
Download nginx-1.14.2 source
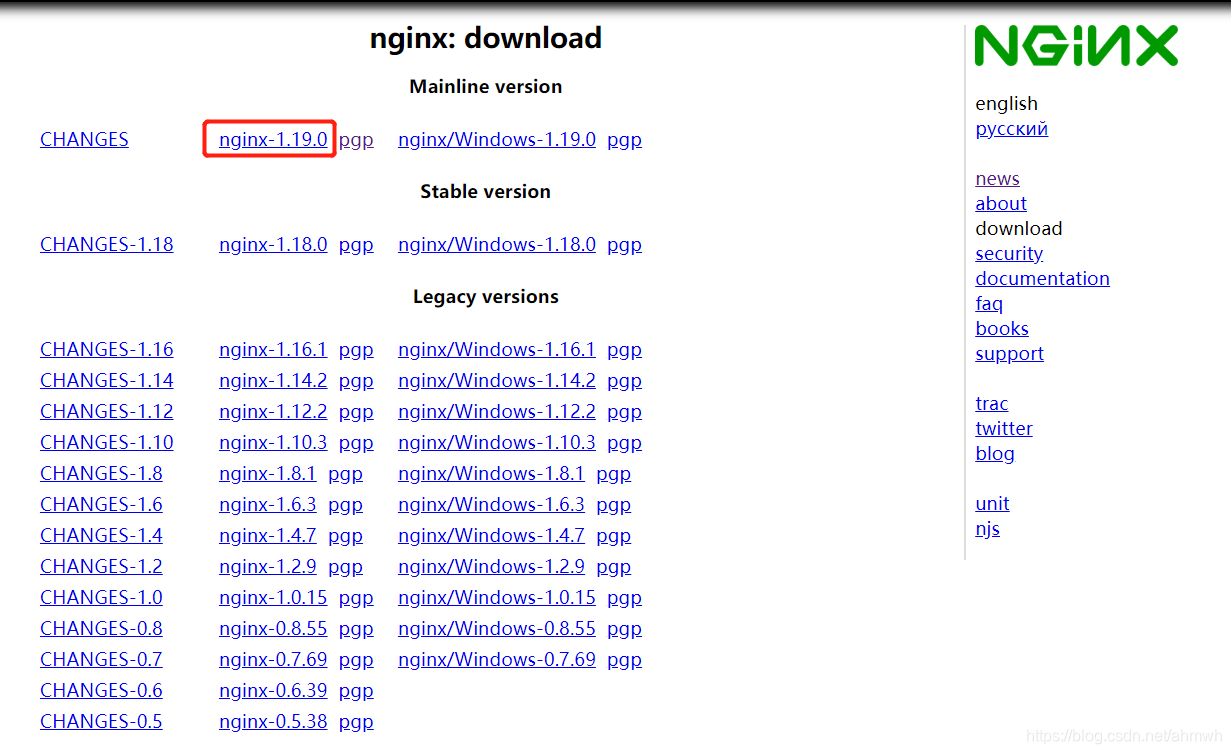pos(273,381)
